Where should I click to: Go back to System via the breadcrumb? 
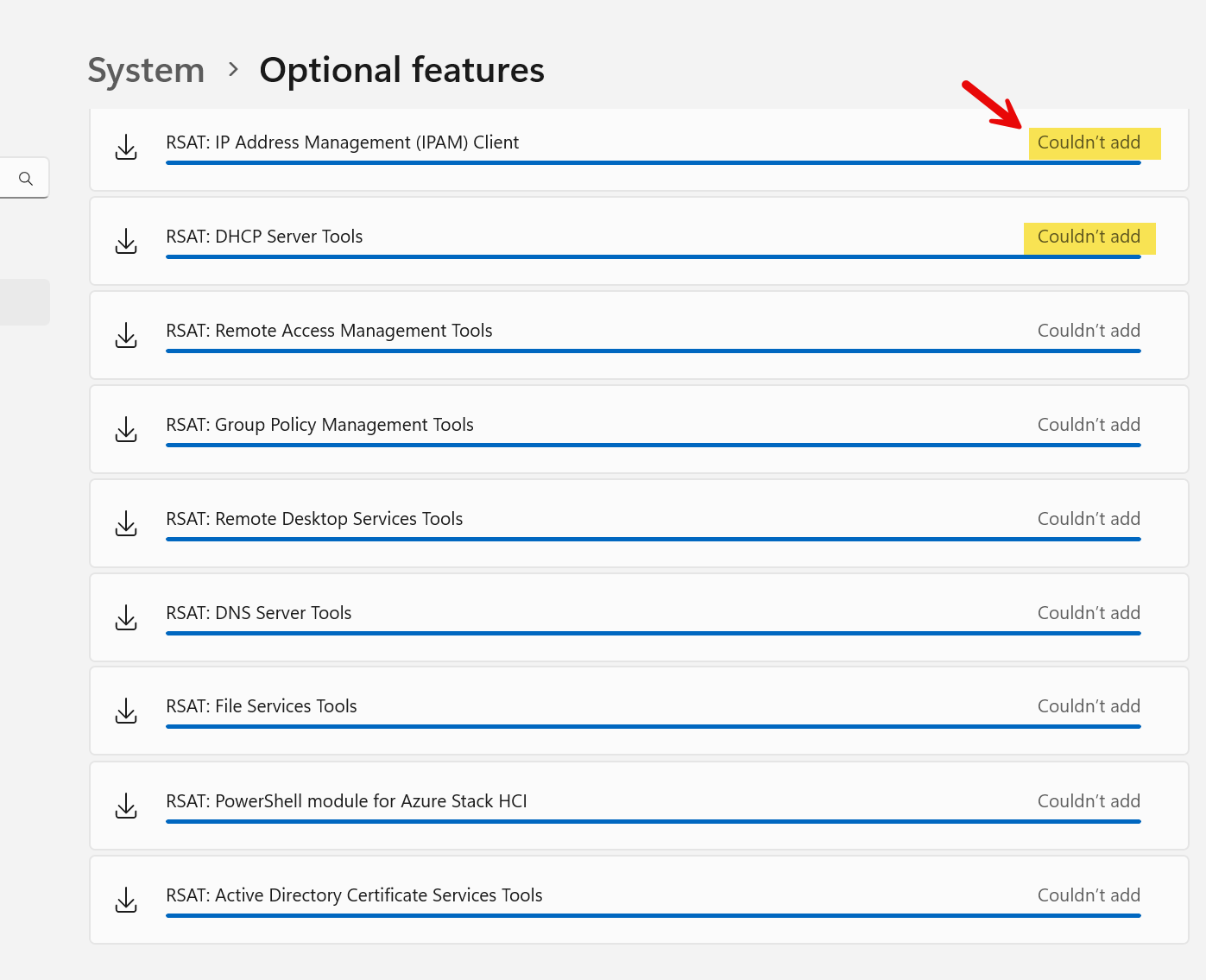click(x=146, y=70)
